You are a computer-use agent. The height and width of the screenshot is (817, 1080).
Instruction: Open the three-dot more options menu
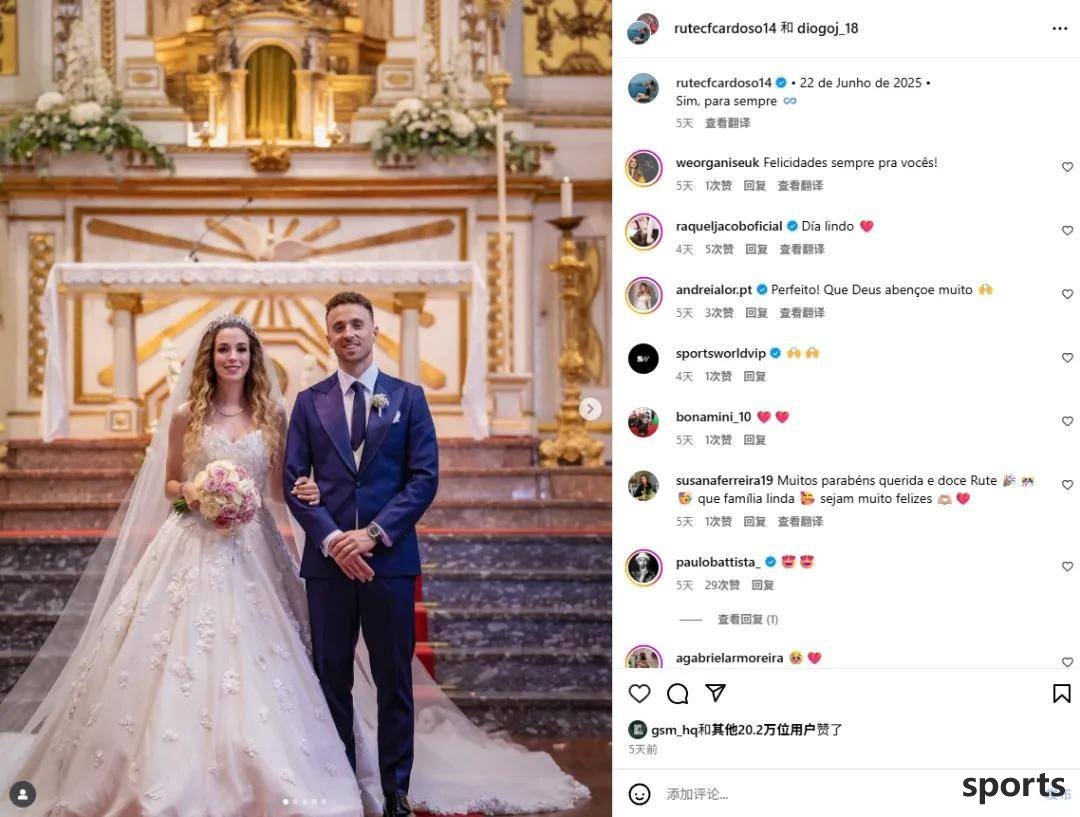(1059, 28)
